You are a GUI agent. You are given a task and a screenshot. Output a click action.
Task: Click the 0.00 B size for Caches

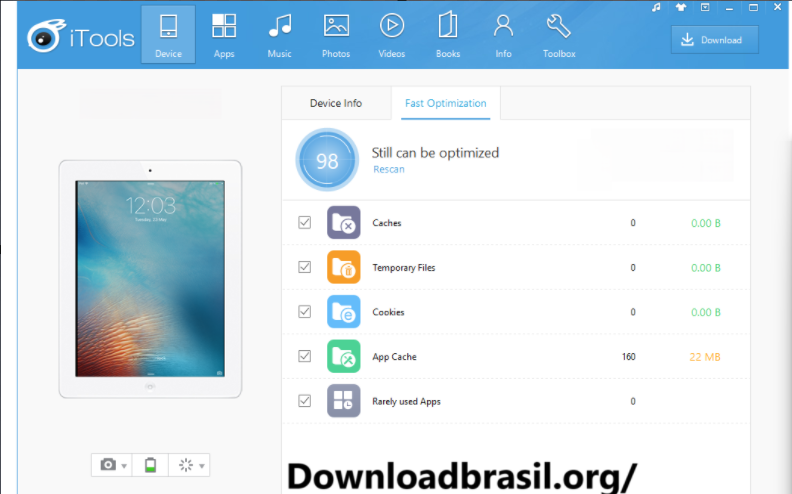coord(706,223)
